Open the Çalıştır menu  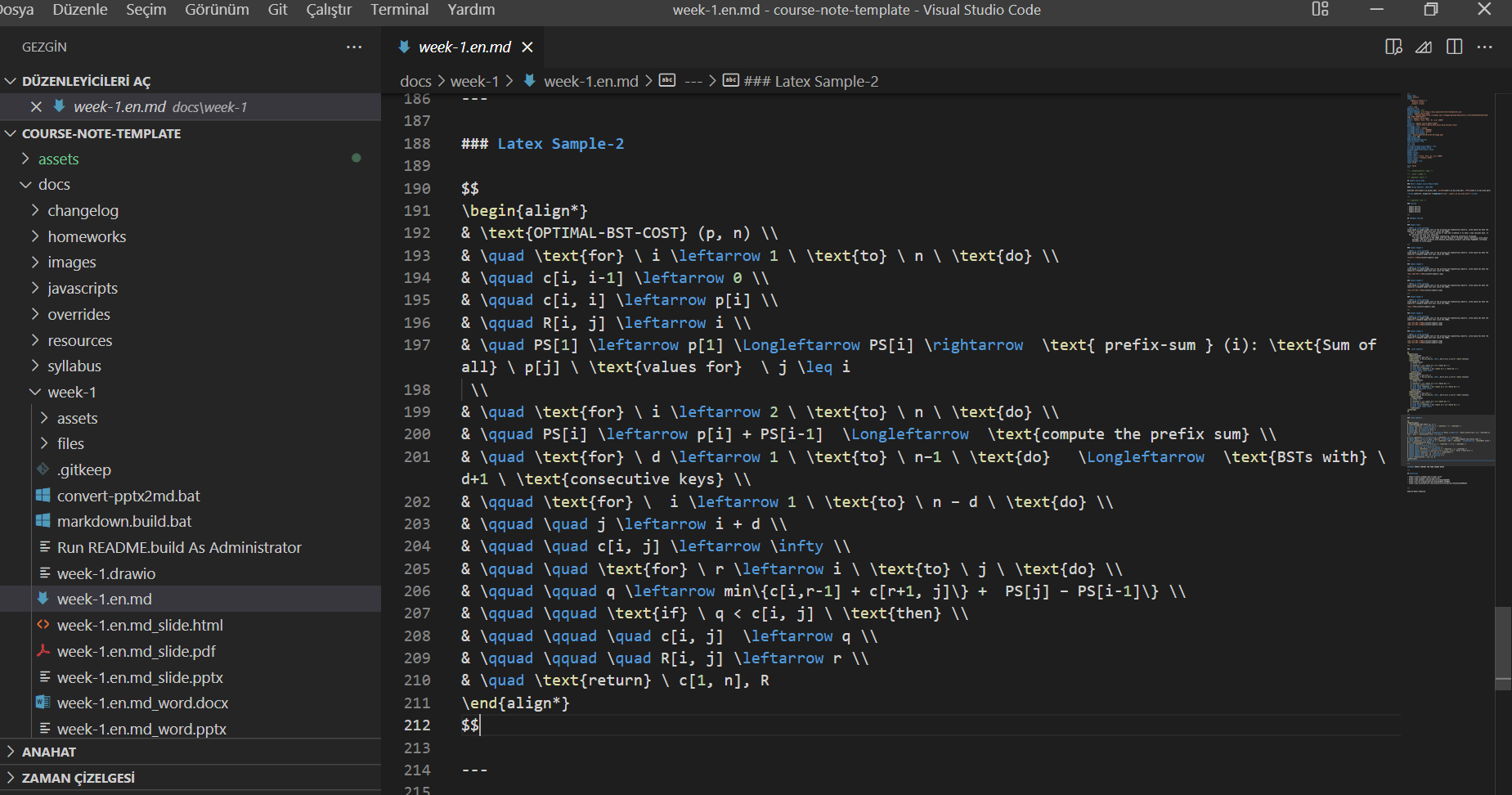pyautogui.click(x=329, y=10)
